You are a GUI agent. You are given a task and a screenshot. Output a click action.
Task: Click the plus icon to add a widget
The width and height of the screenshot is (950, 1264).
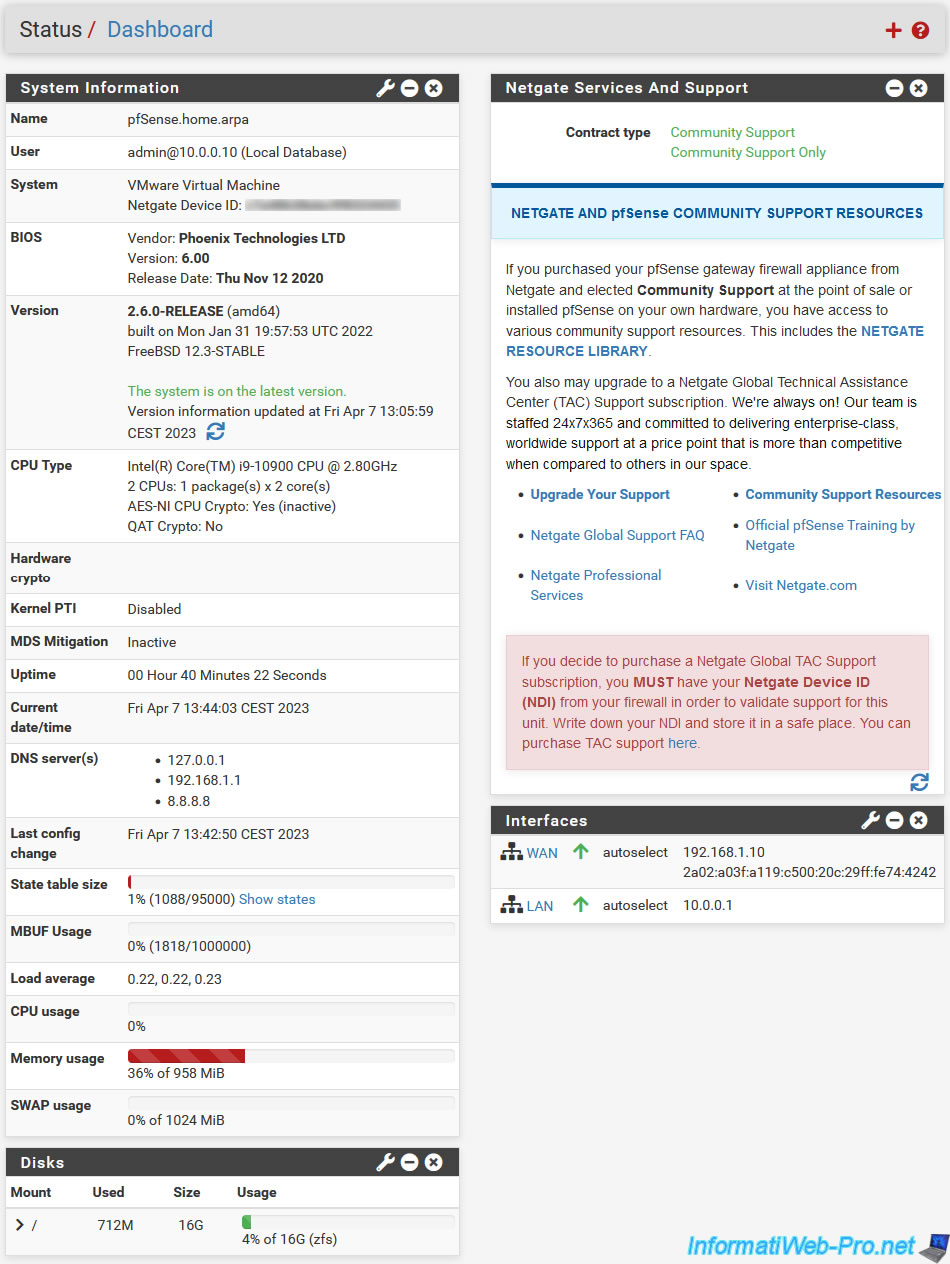coord(893,30)
